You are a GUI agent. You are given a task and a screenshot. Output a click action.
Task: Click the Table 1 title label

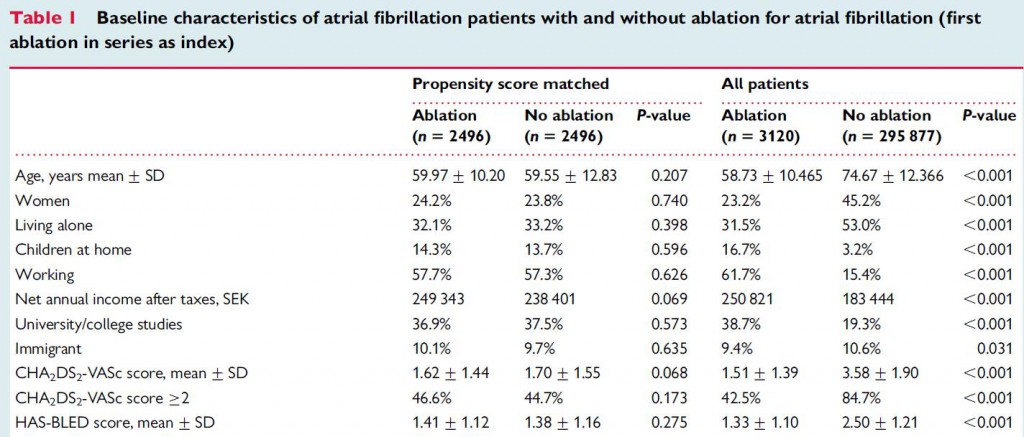[44, 20]
